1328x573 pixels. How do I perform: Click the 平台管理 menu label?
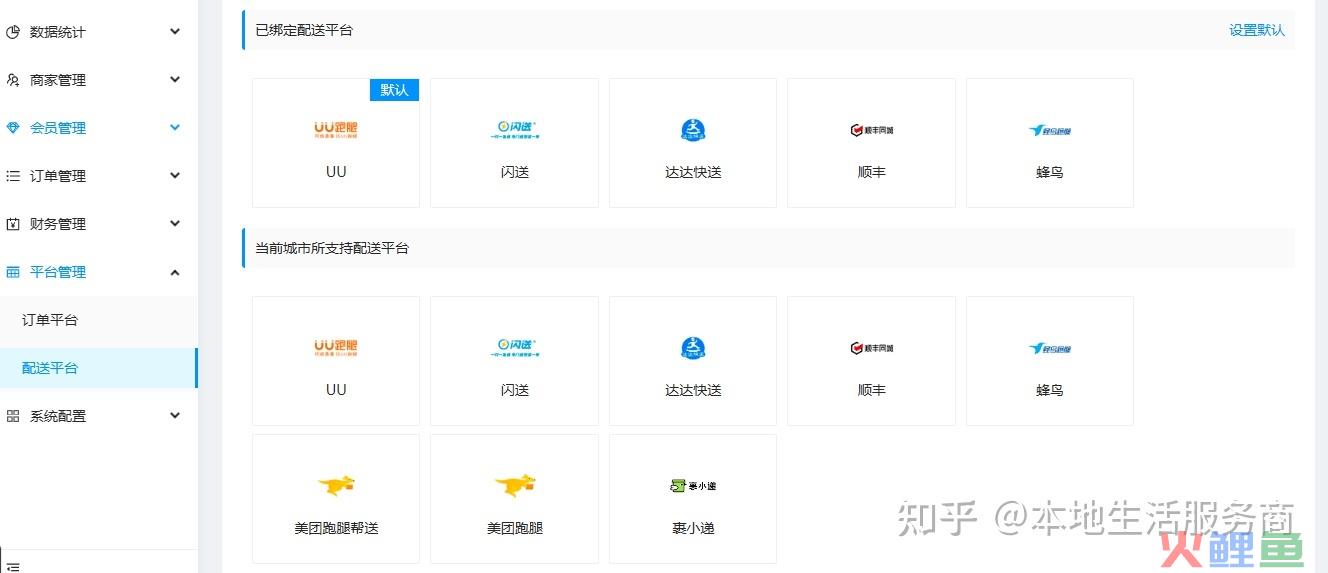pyautogui.click(x=58, y=272)
